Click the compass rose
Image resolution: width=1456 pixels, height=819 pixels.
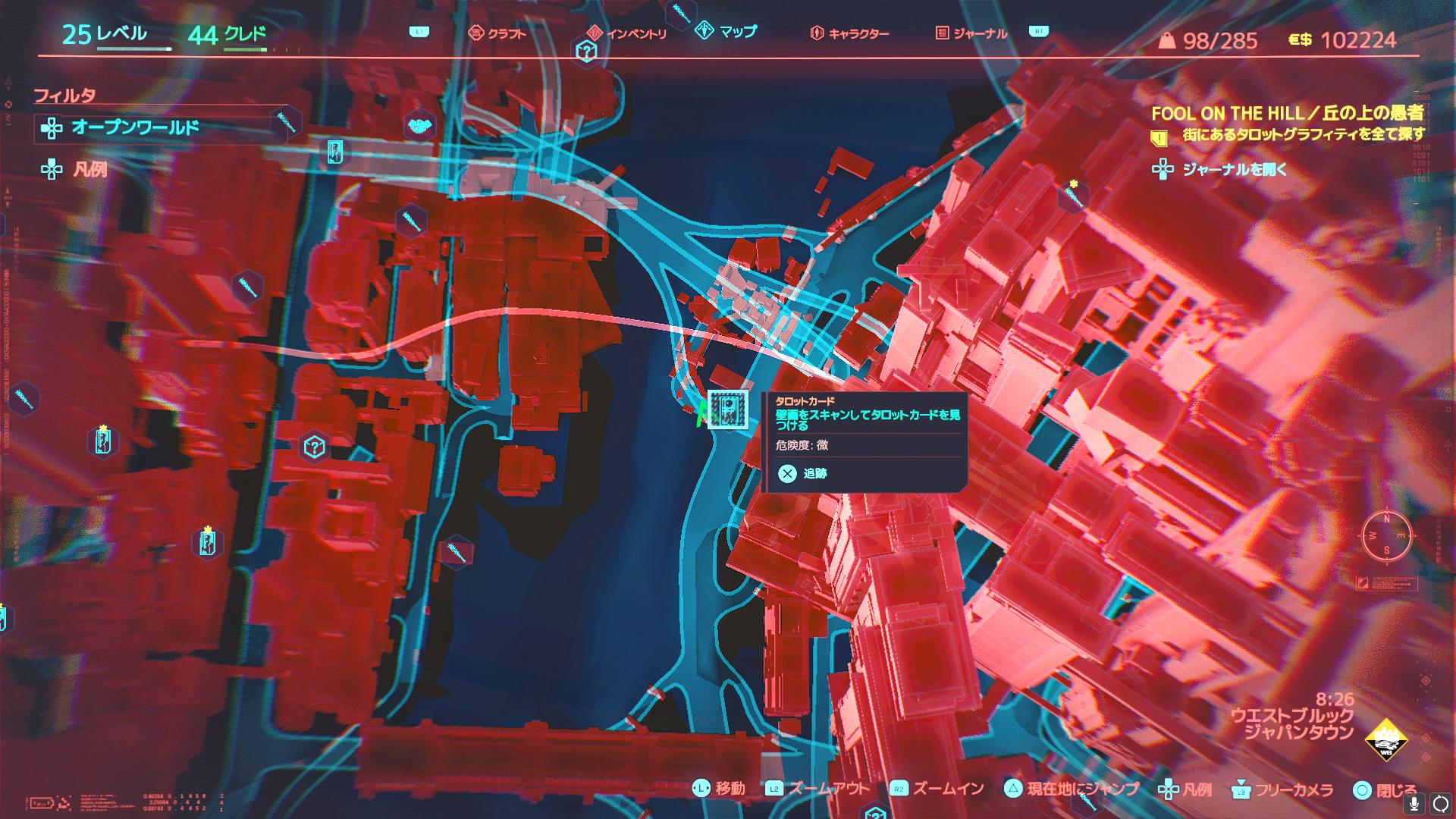pos(1387,535)
